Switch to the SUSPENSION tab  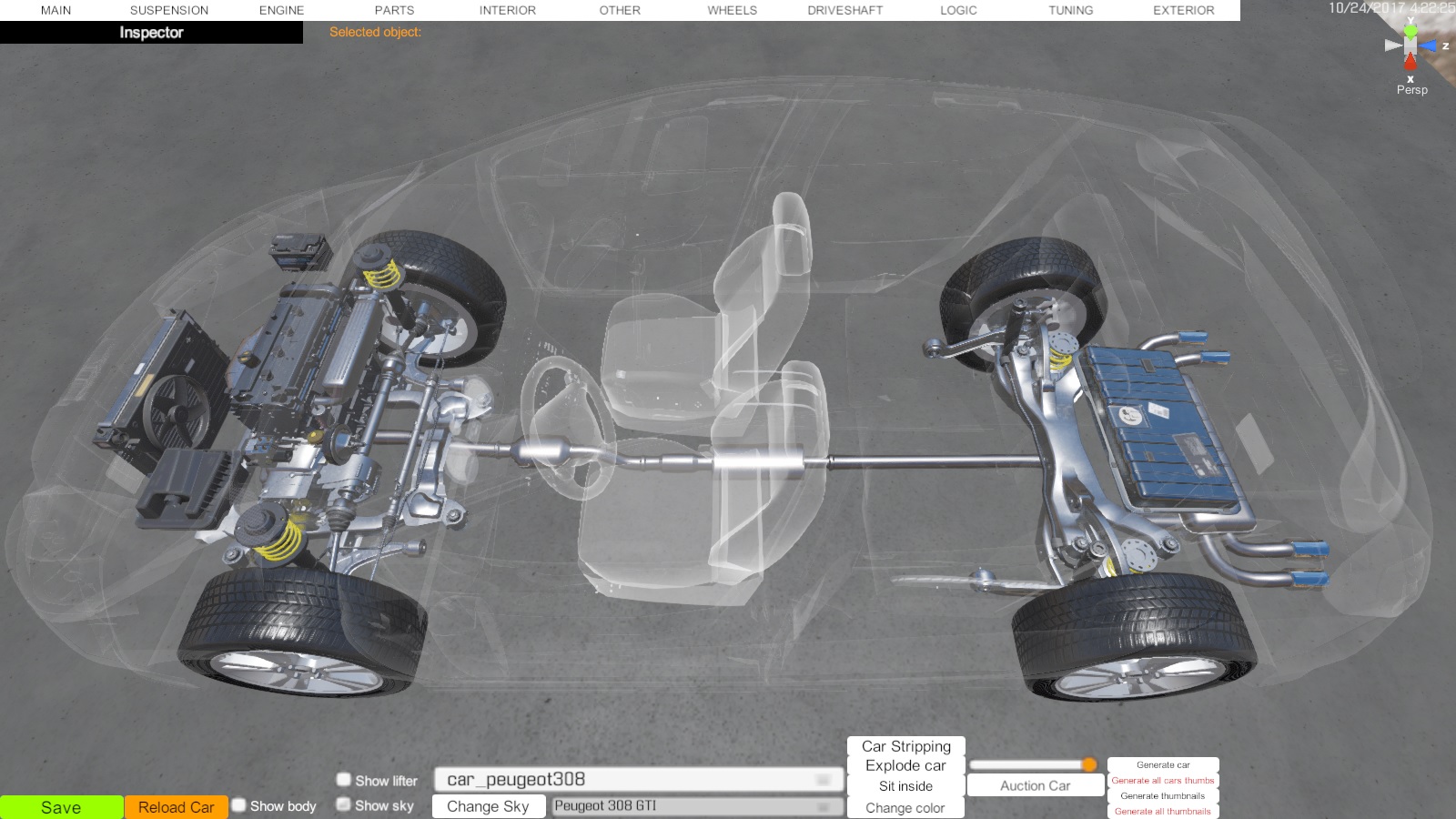coord(169,10)
